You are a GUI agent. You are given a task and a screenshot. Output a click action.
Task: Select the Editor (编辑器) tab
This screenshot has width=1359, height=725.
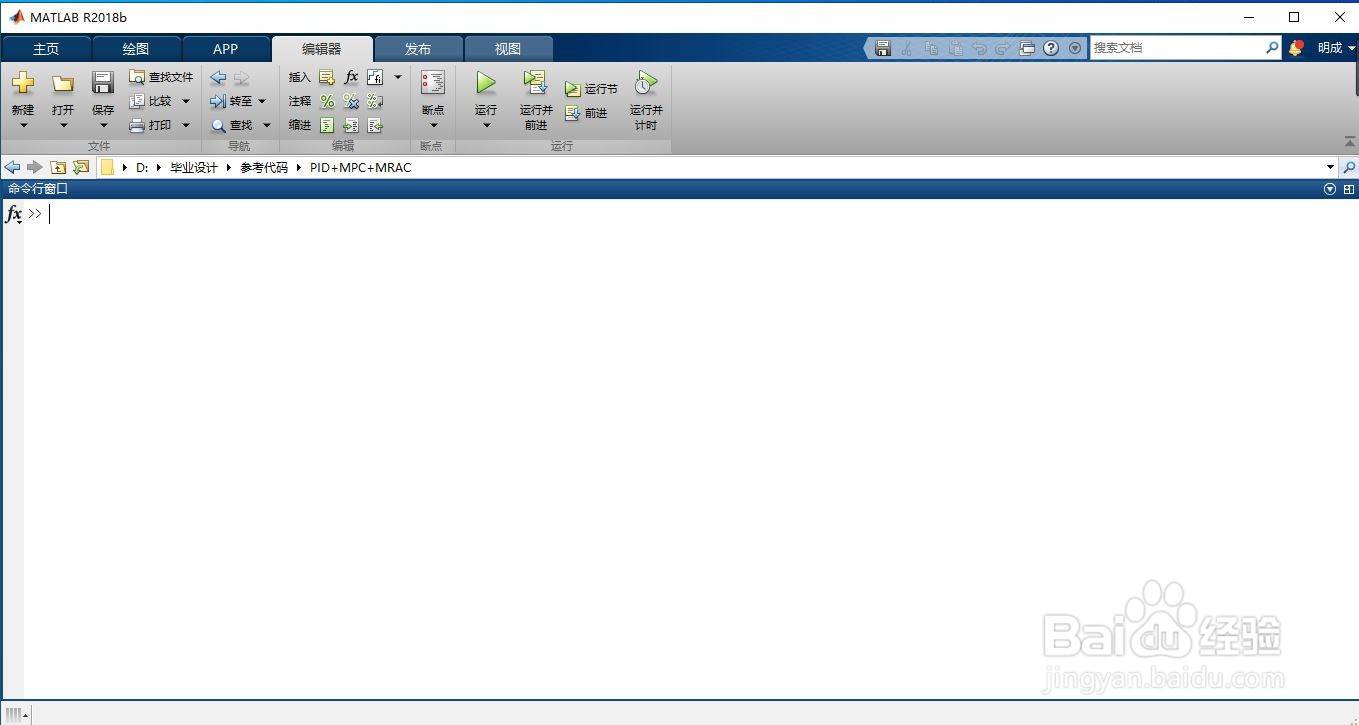point(322,49)
